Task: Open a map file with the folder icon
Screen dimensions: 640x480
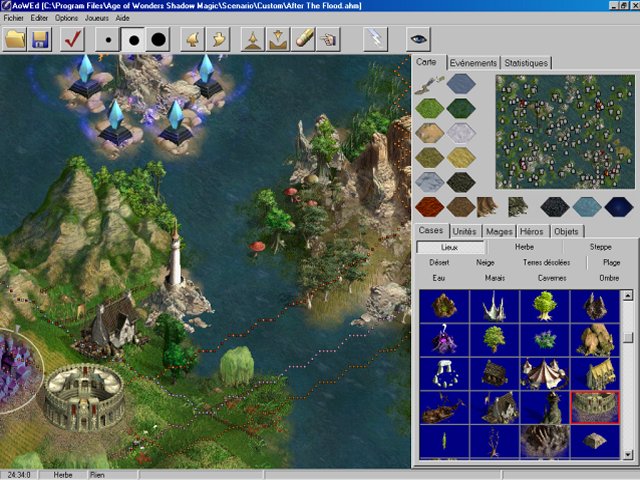Action: pyautogui.click(x=15, y=40)
